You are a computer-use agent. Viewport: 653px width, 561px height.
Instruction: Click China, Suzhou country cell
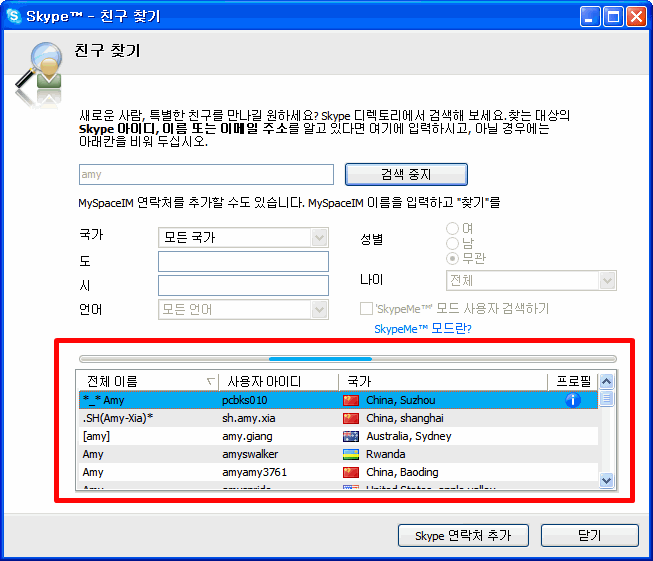pos(401,400)
